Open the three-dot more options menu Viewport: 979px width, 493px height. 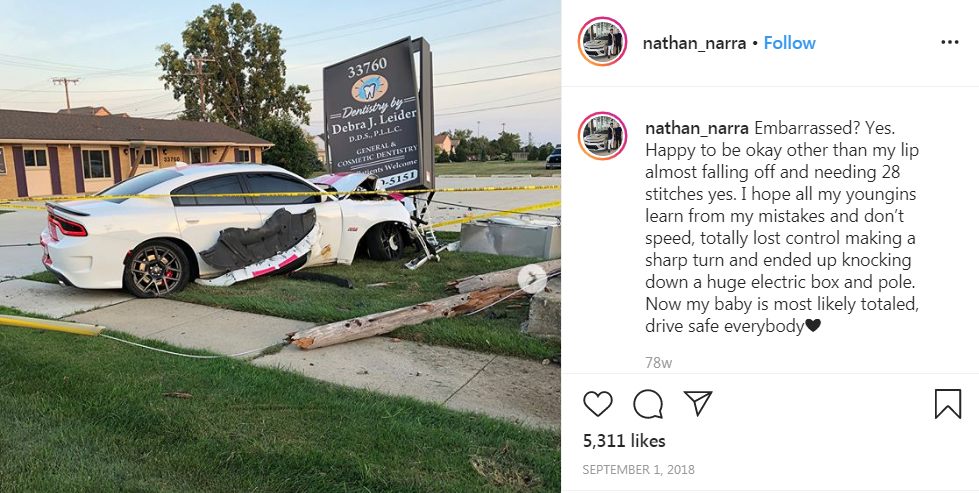(950, 42)
